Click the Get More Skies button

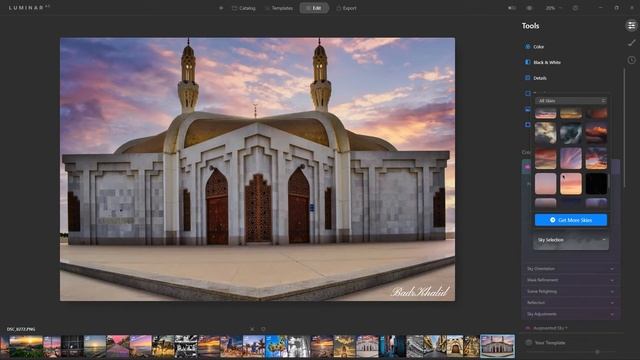571,220
